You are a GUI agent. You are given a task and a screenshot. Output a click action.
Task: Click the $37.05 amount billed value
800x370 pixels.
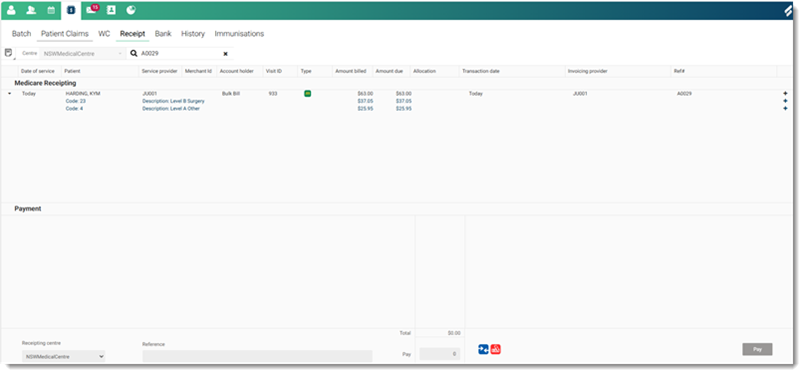point(365,101)
